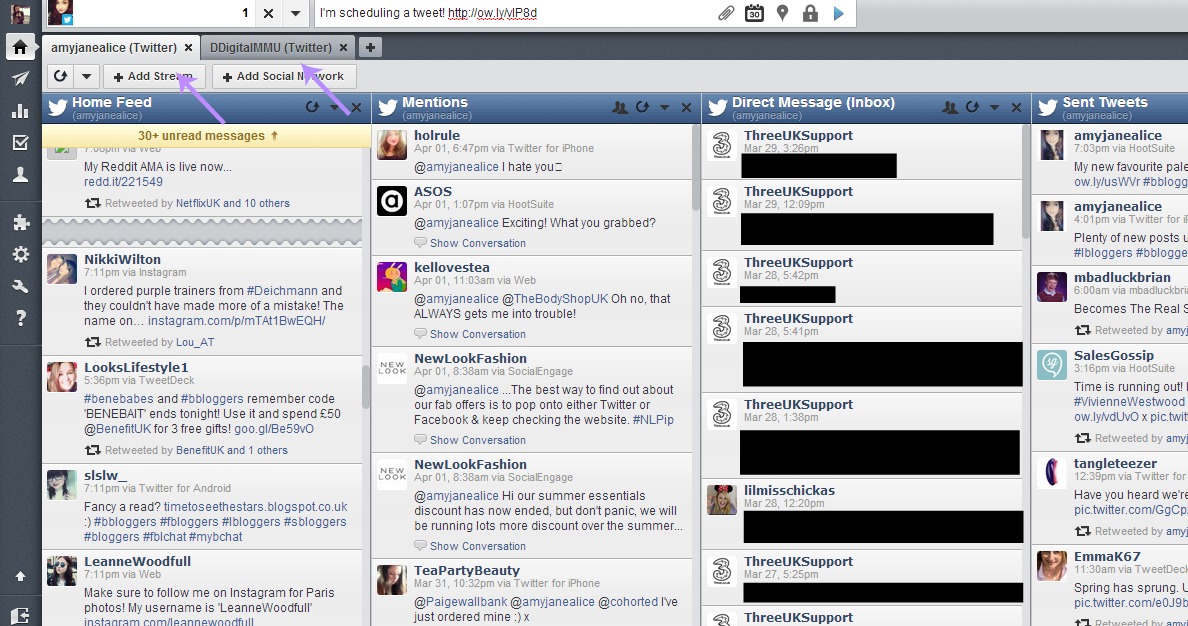Open the NikkiWilton avatar in Home Feed
This screenshot has width=1188, height=626.
tap(61, 269)
